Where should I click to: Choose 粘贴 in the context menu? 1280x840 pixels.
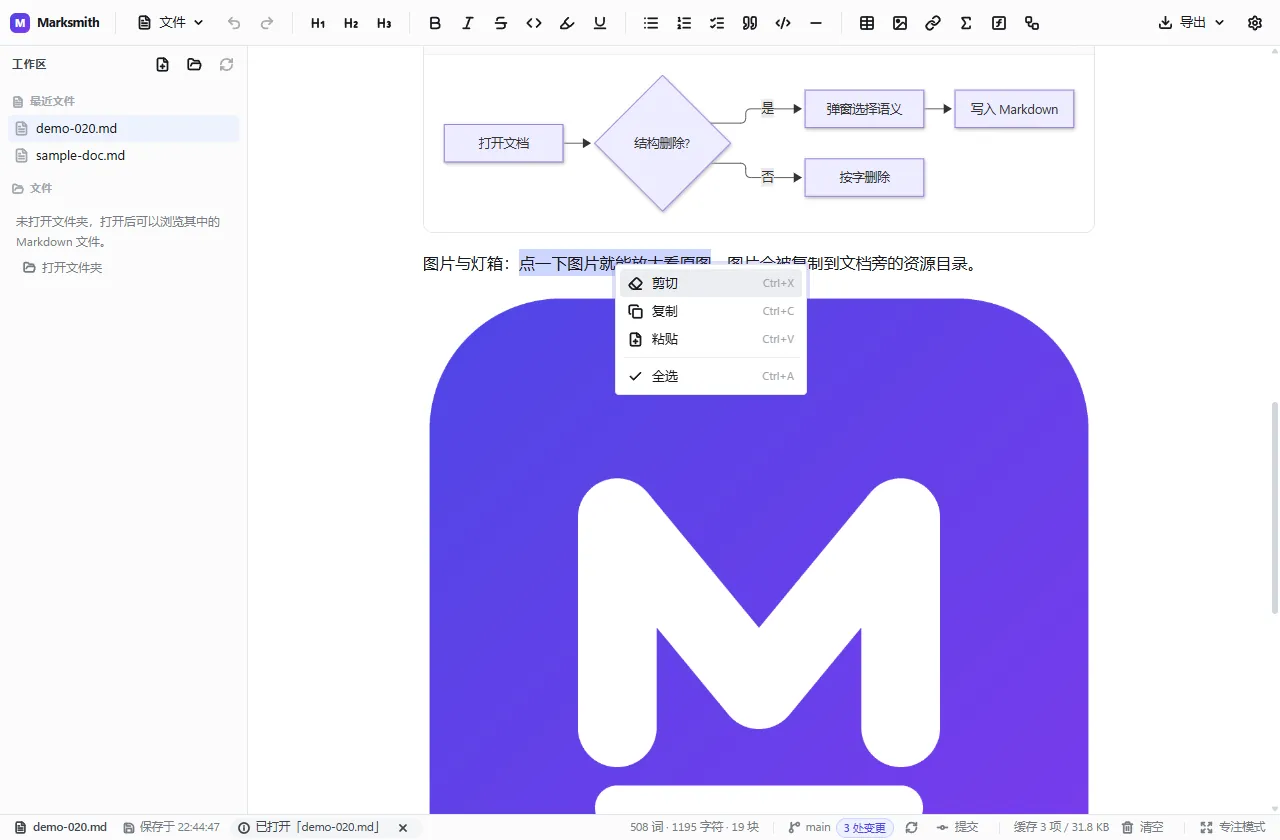711,340
